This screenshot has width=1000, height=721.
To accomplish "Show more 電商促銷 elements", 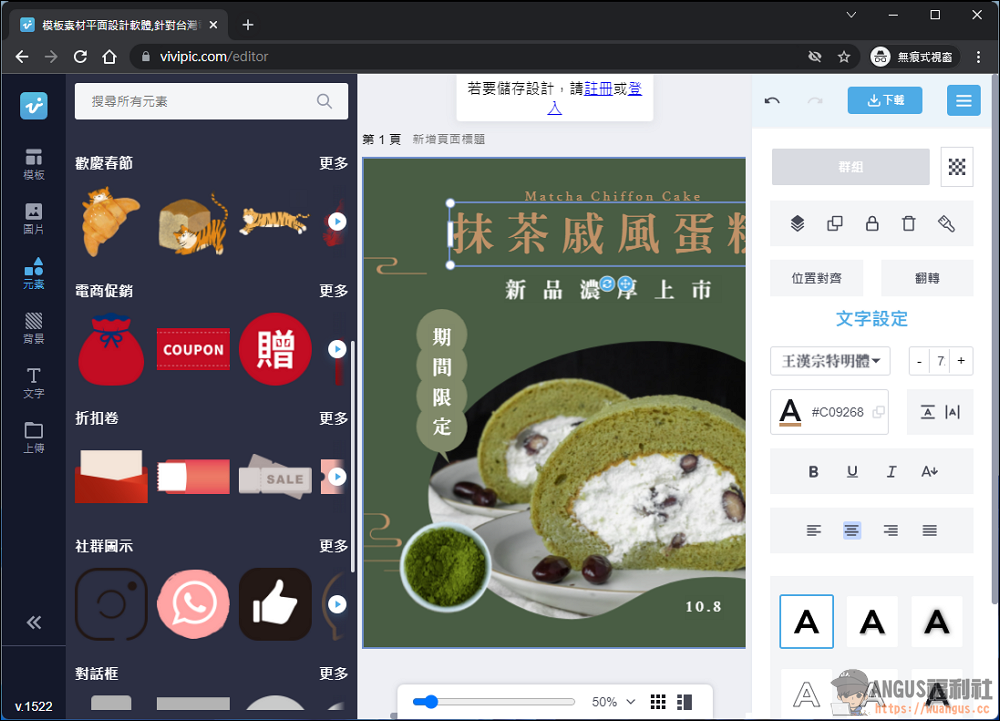I will click(334, 291).
